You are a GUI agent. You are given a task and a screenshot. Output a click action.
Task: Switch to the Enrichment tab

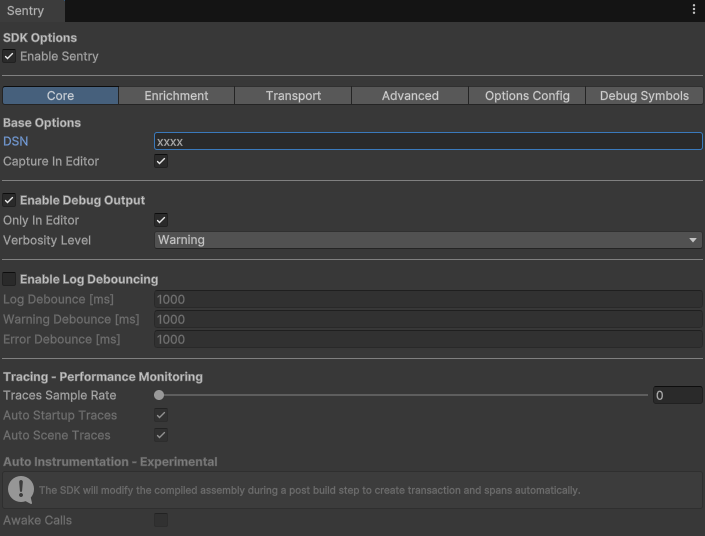coord(176,96)
